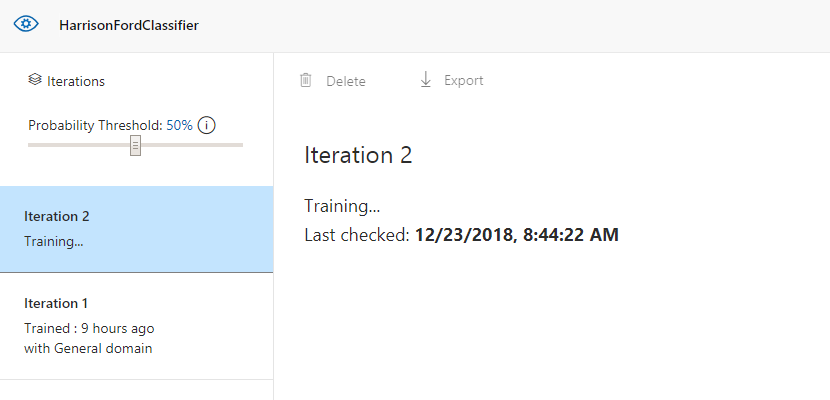
Task: Click the Probability Threshold label
Action: [x=95, y=126]
